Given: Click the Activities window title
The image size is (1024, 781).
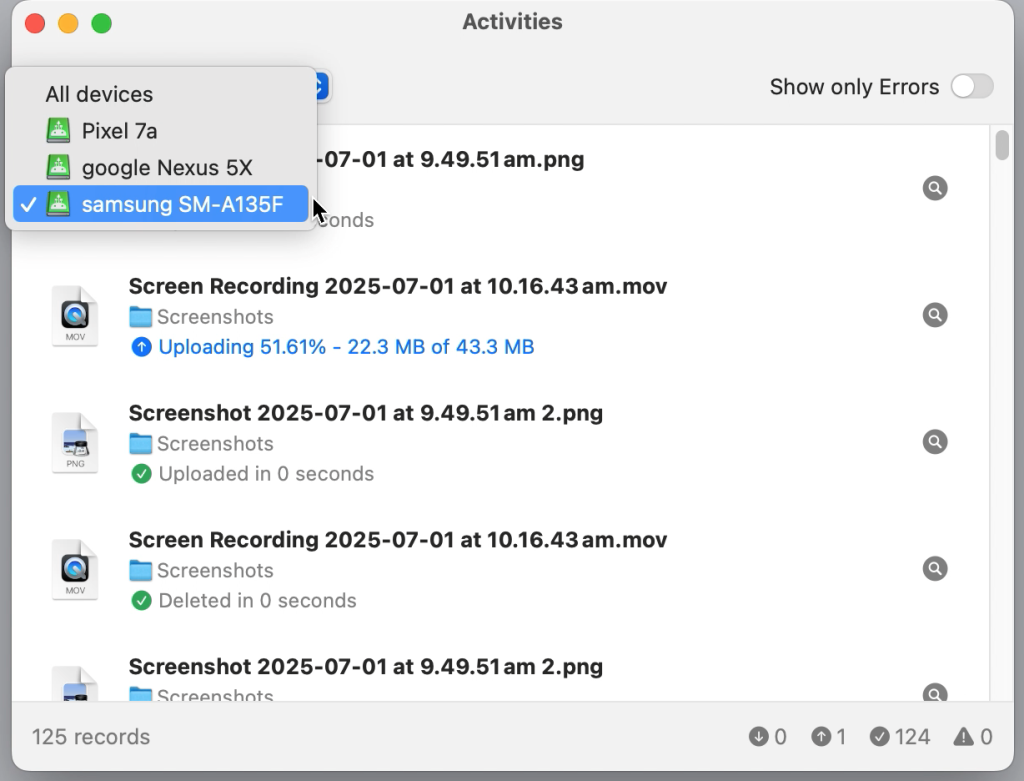Looking at the screenshot, I should pyautogui.click(x=512, y=21).
